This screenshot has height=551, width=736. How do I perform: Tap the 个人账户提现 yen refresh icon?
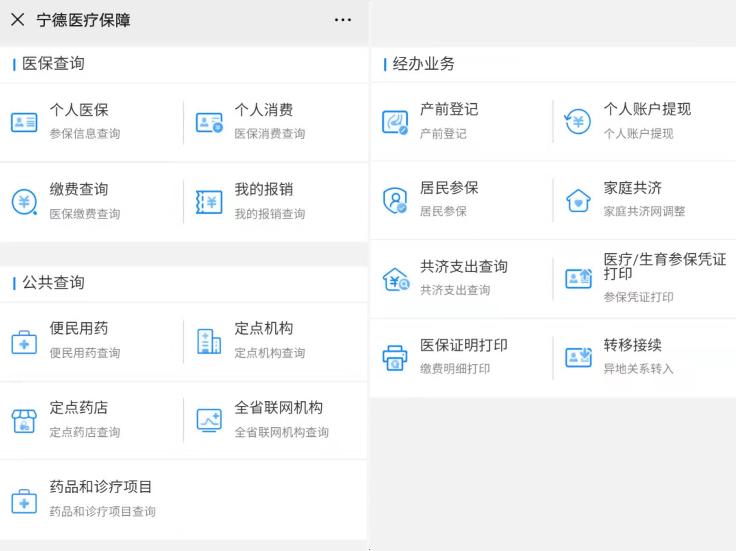tap(578, 121)
